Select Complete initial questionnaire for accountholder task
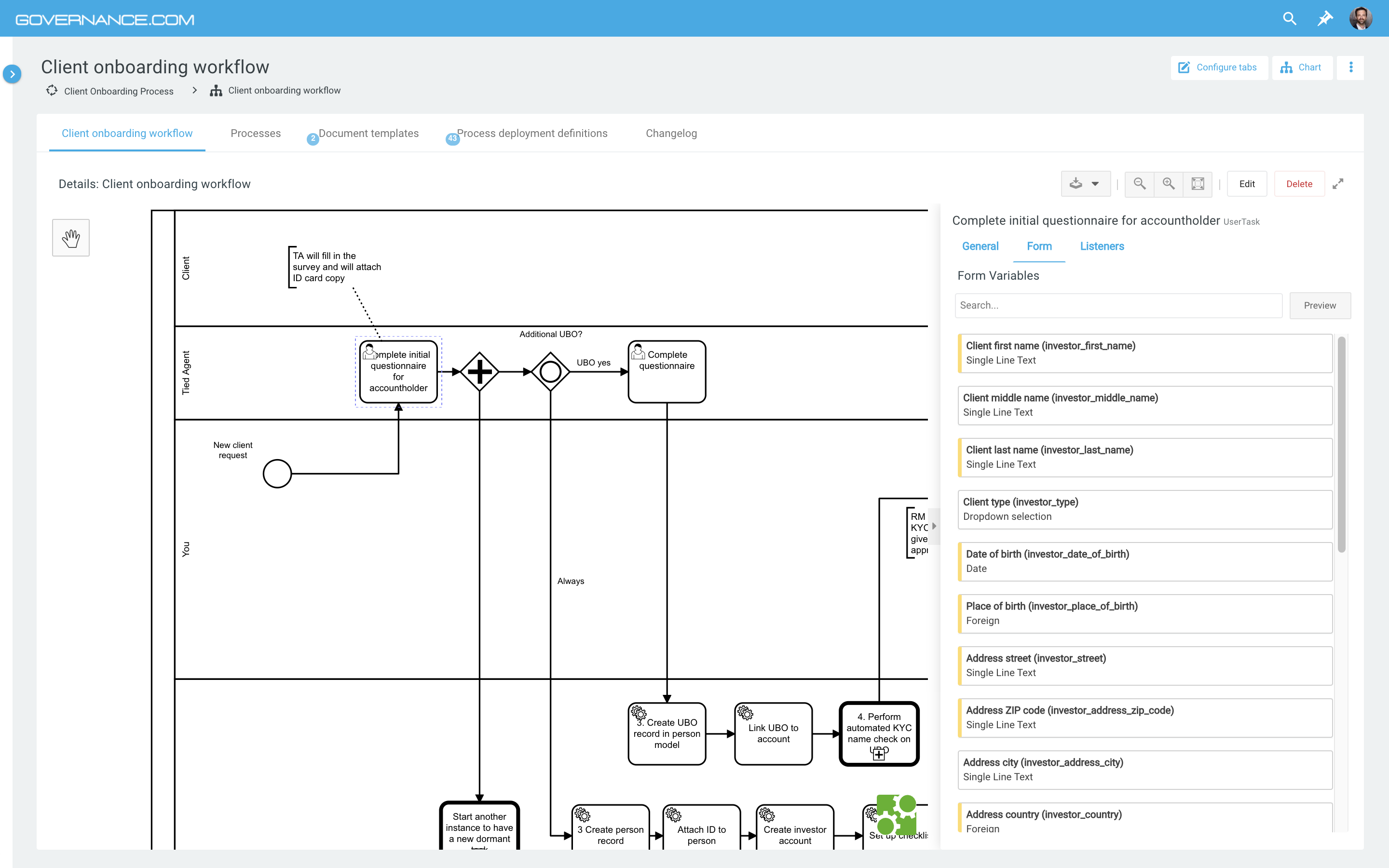 [398, 372]
